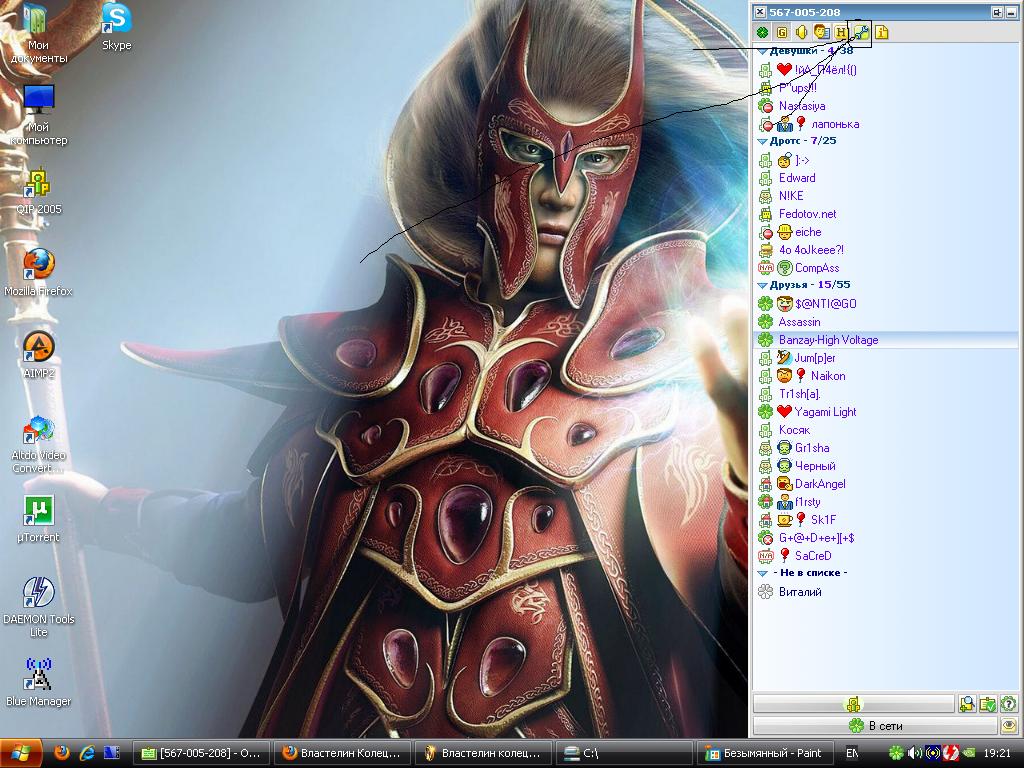Image resolution: width=1024 pixels, height=768 pixels.
Task: Open Мои документы desktop icon
Action: (x=38, y=34)
